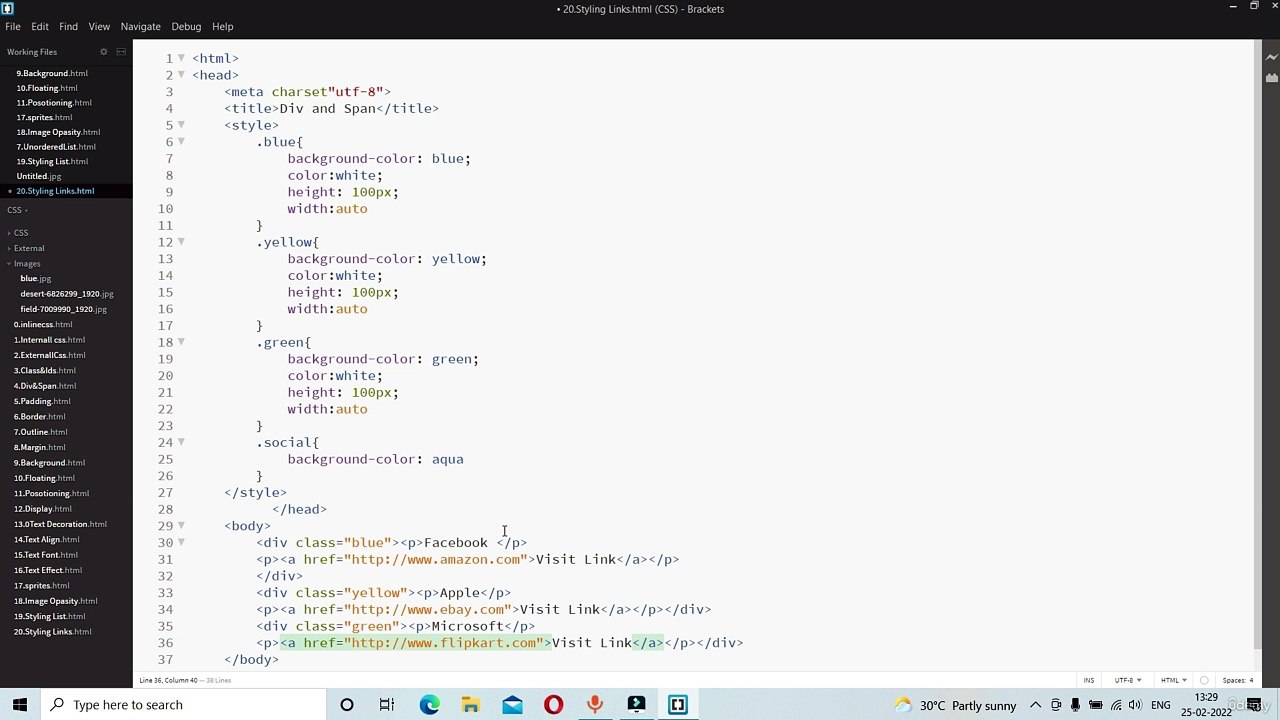Open Opera browser from the taskbar

553,705
